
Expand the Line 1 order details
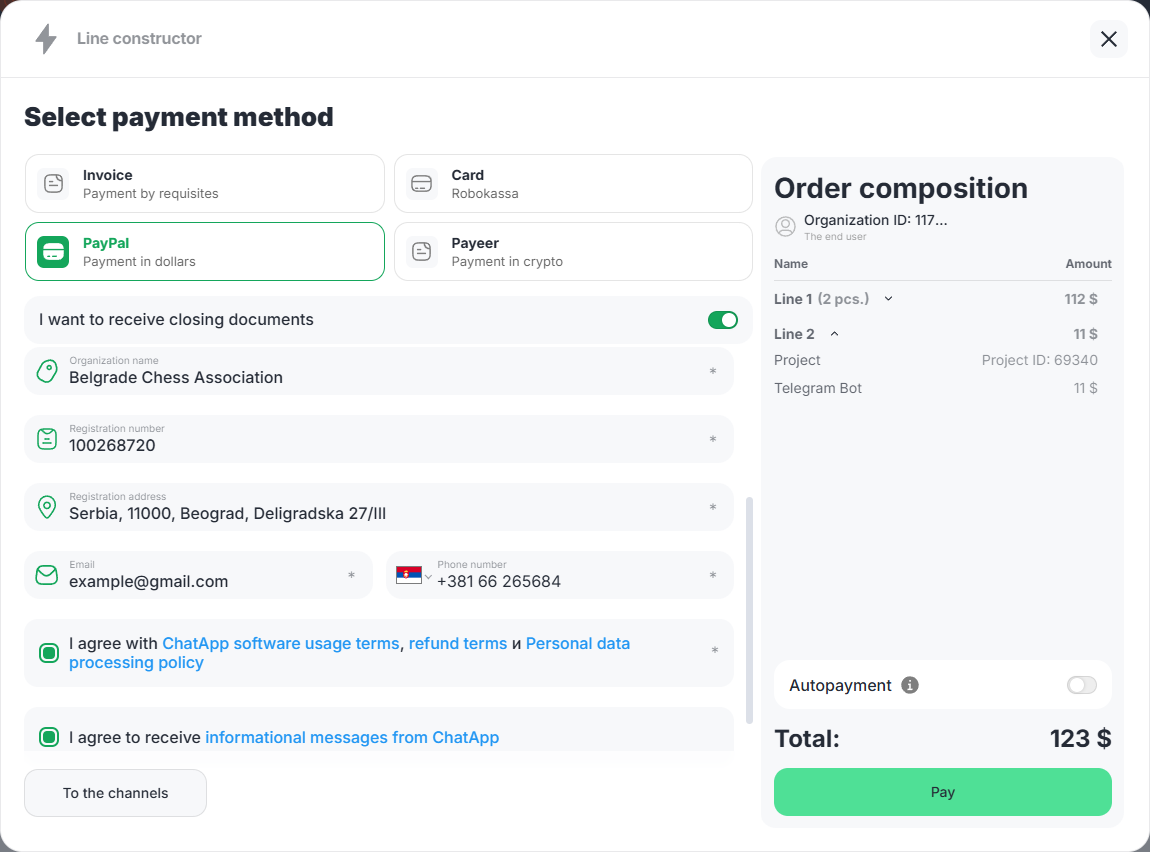[x=888, y=299]
